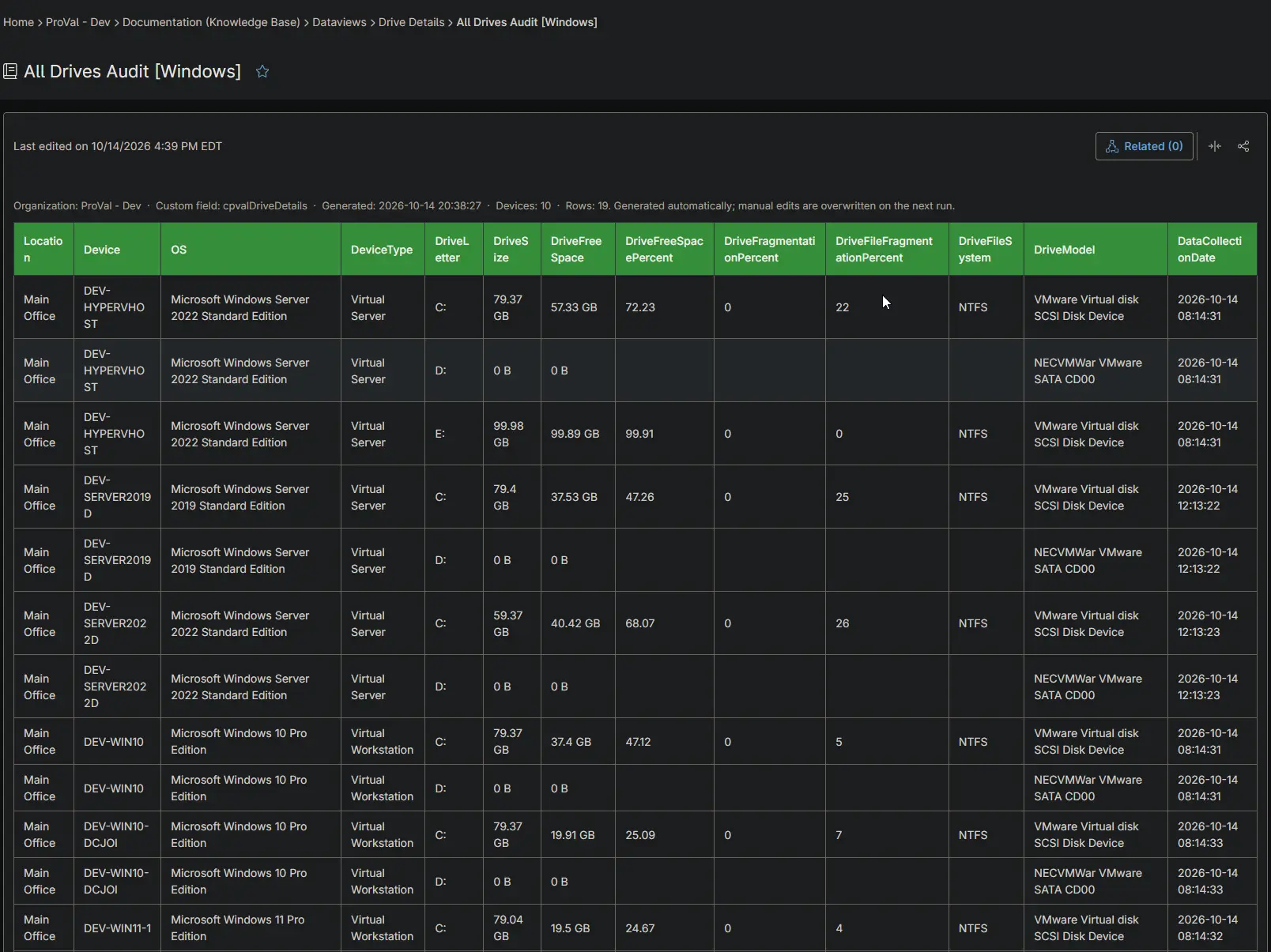Select the DEV-WIN11-1 device cell

click(x=117, y=928)
